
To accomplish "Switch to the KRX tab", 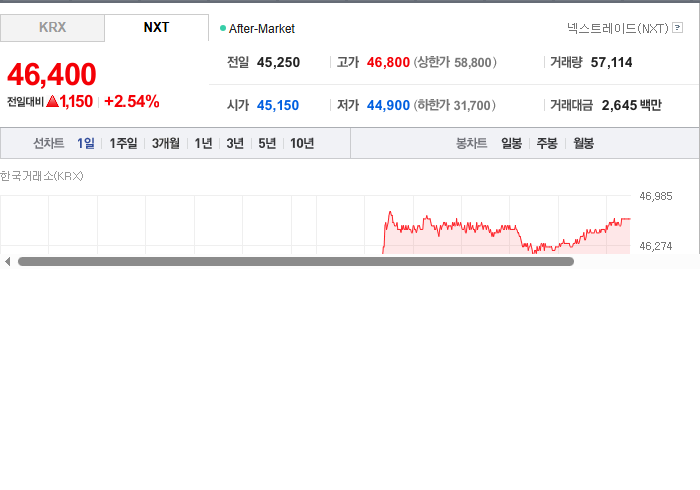I will click(x=52, y=28).
